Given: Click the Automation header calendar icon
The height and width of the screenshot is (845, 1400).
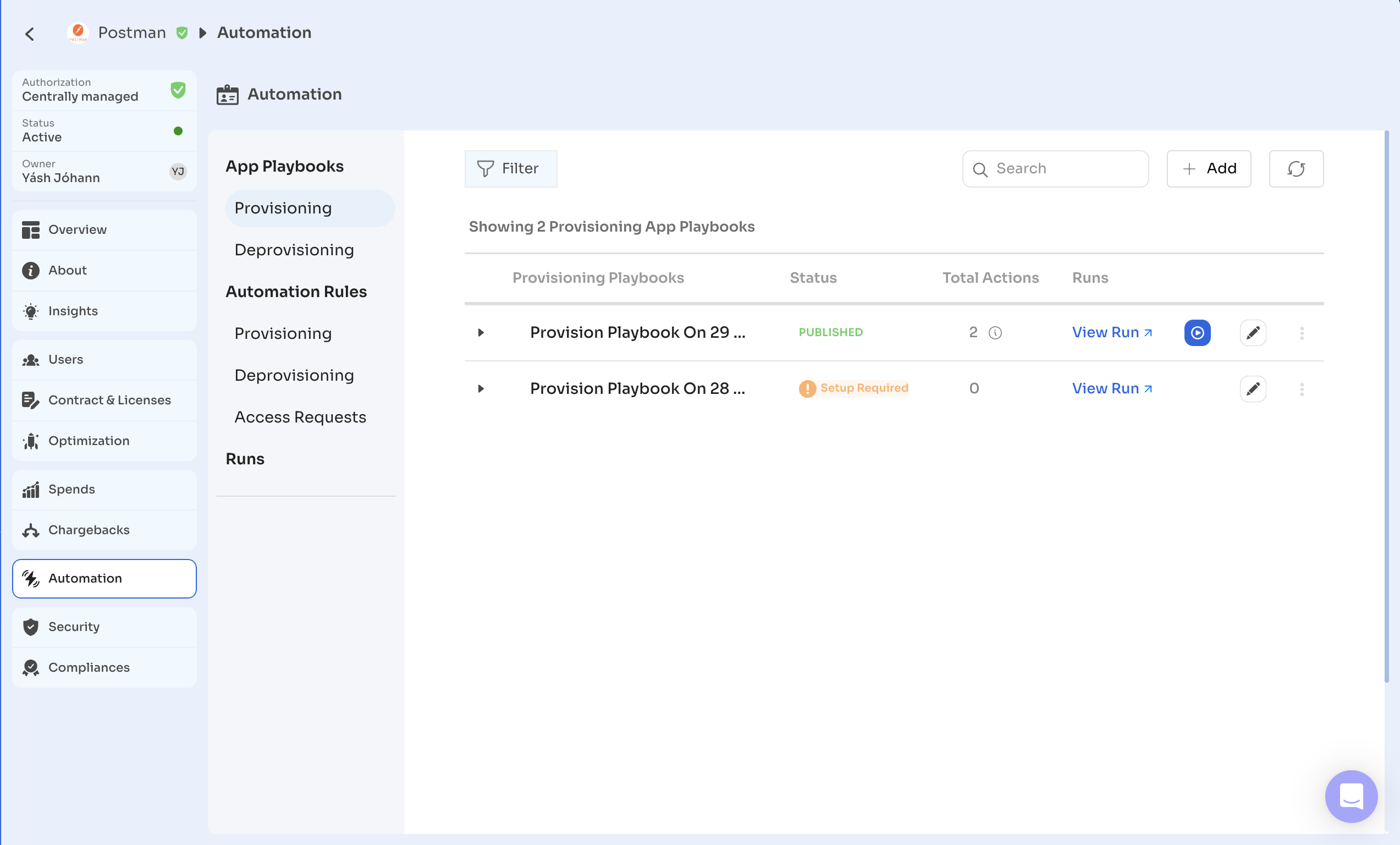Looking at the screenshot, I should pyautogui.click(x=227, y=94).
